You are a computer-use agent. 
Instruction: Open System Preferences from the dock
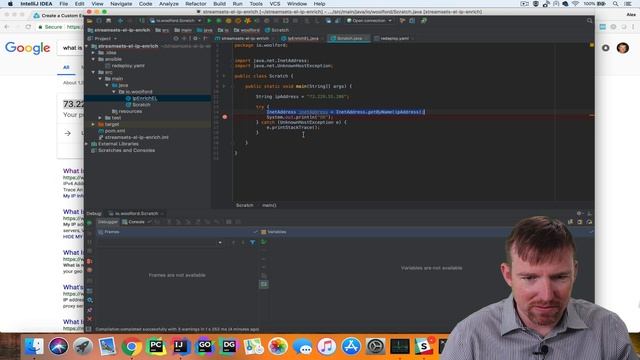tap(376, 347)
